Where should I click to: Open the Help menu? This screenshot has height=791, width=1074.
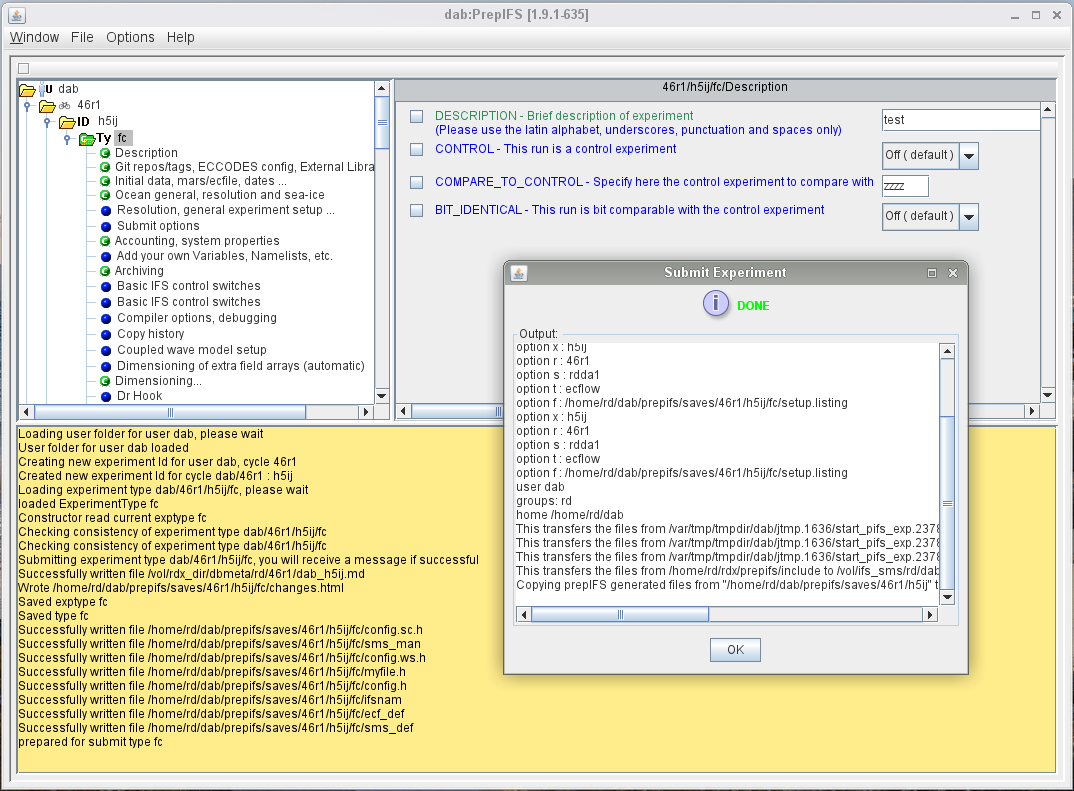pyautogui.click(x=181, y=37)
